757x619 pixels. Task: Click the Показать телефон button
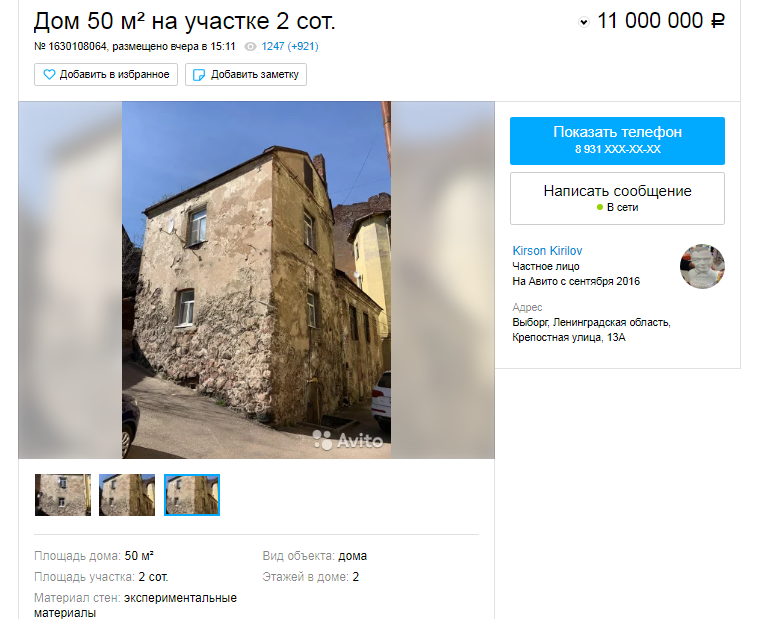tap(617, 141)
